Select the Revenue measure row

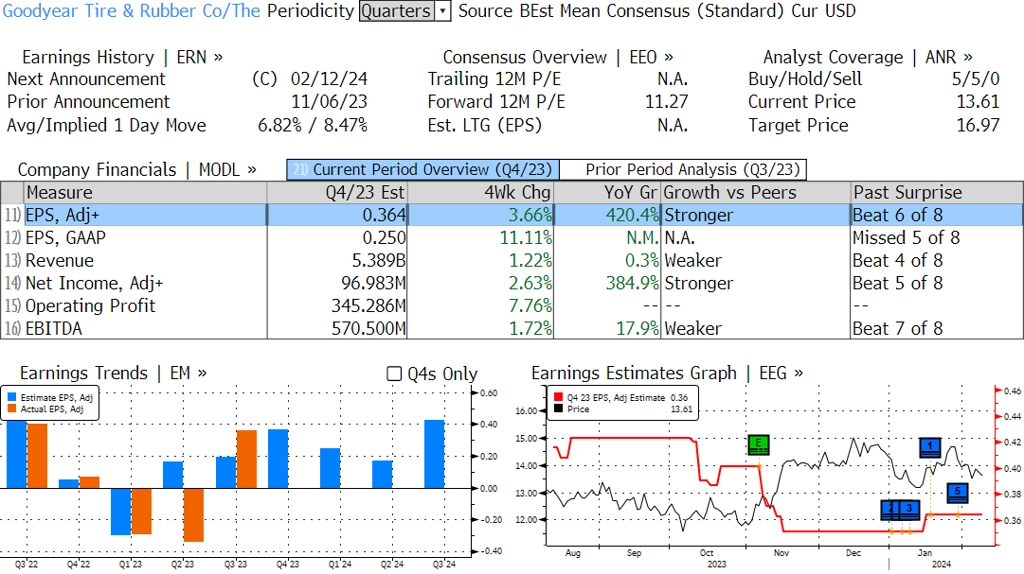coord(511,261)
